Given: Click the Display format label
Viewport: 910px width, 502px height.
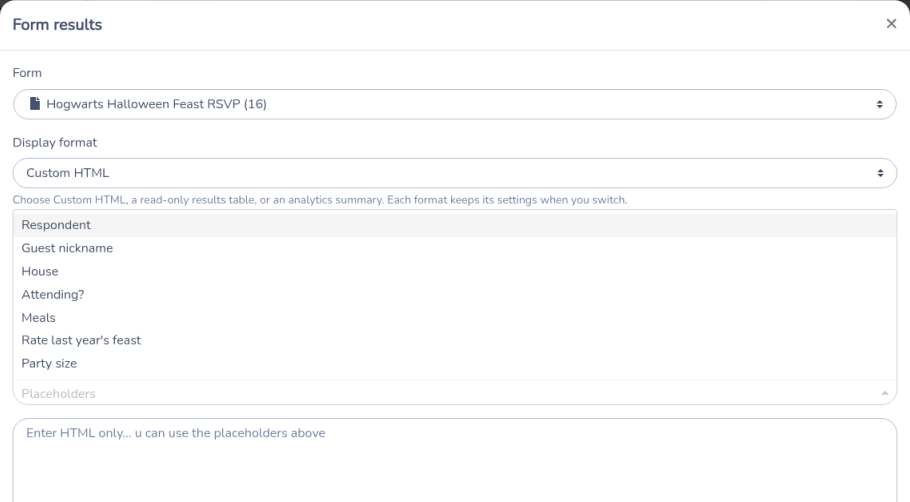Looking at the screenshot, I should pyautogui.click(x=55, y=143).
